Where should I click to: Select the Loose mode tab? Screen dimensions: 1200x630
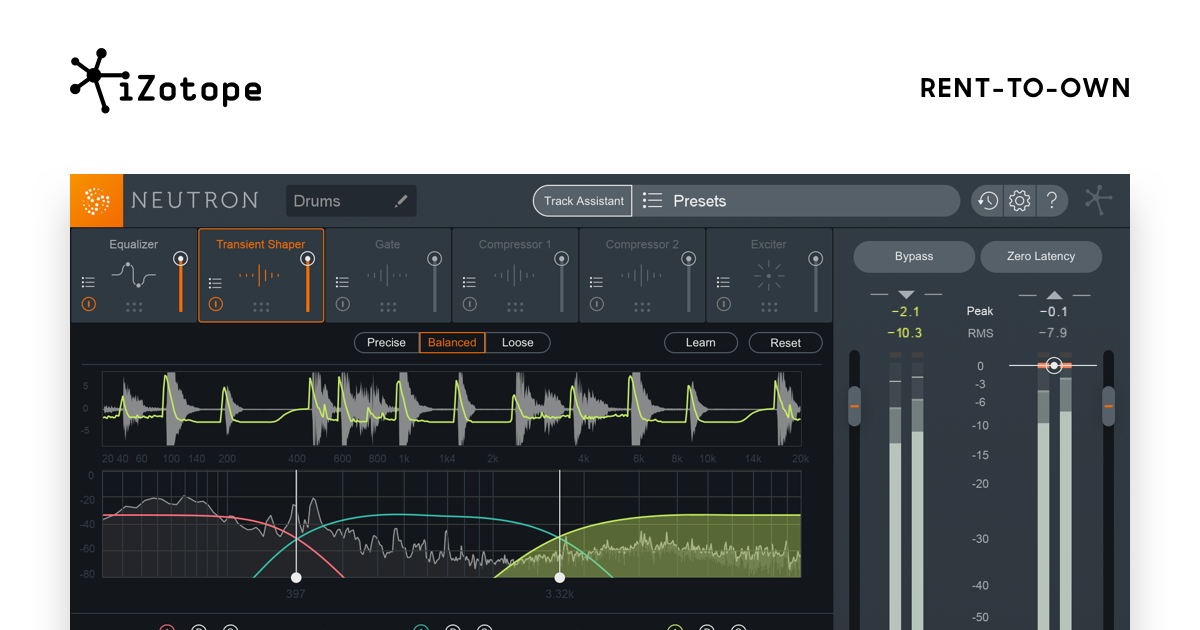click(x=518, y=342)
